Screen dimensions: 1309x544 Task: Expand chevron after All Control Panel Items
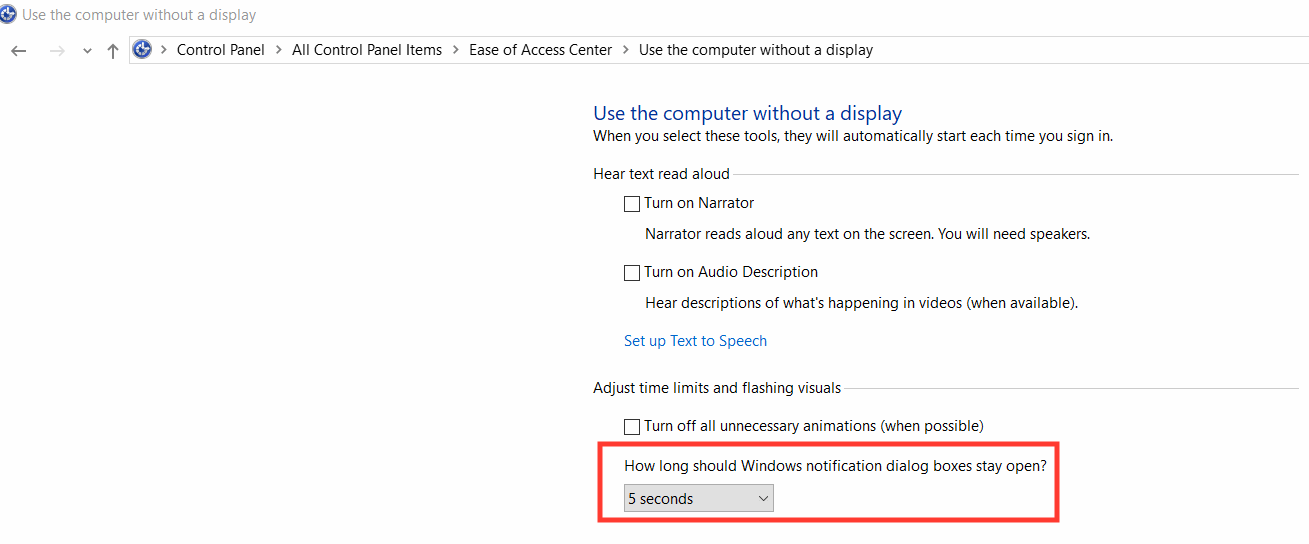[x=456, y=50]
